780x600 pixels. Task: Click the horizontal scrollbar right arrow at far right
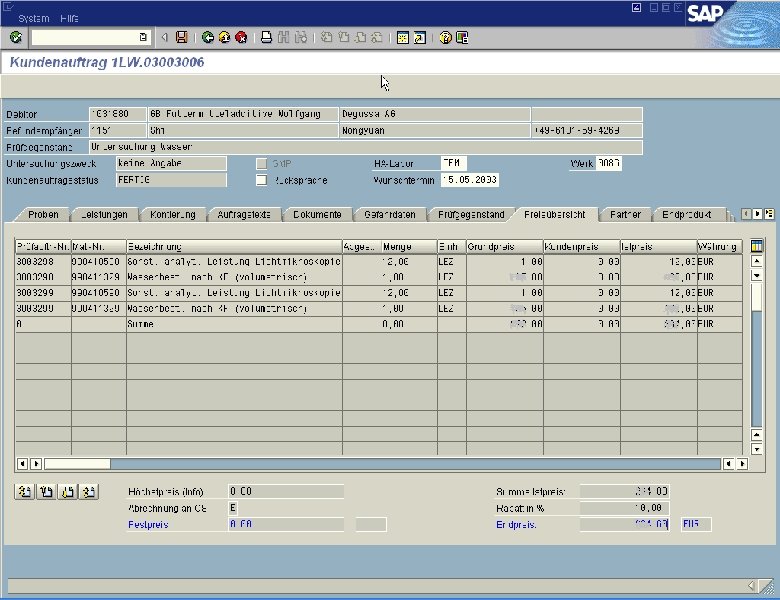tap(742, 464)
